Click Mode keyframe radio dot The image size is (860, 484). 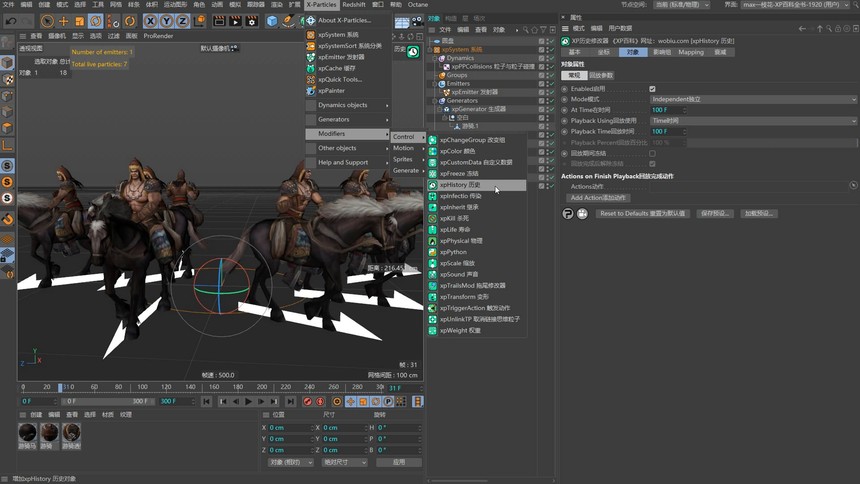(x=564, y=99)
